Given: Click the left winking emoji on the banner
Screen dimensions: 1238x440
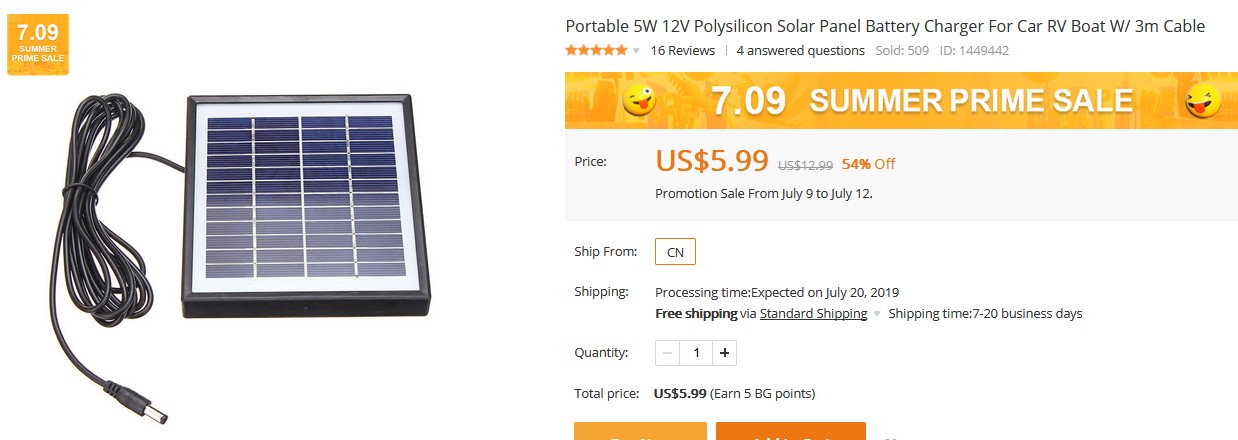Looking at the screenshot, I should coord(640,100).
